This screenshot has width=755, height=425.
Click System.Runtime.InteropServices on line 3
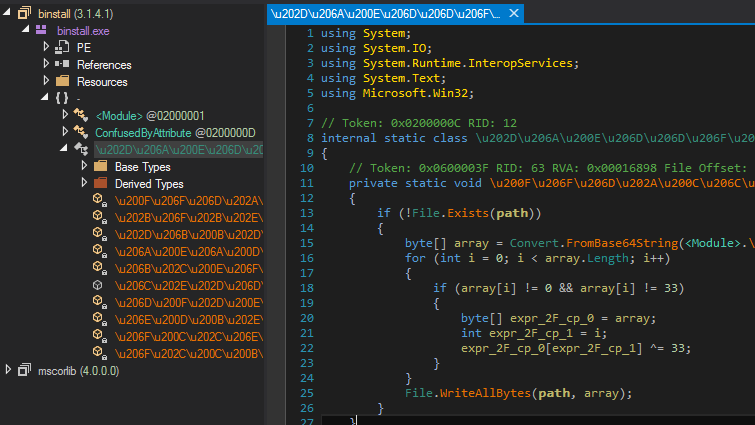(468, 63)
